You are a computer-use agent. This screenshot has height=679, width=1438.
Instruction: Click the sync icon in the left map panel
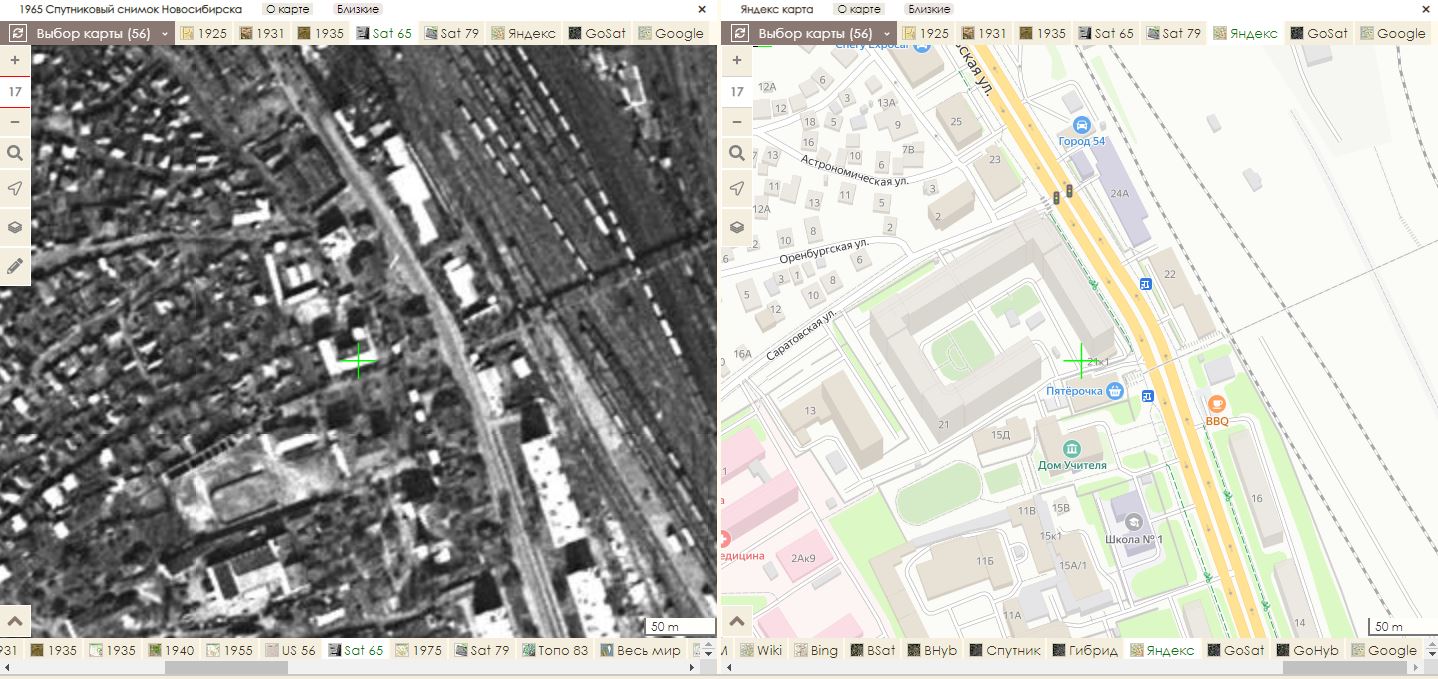(x=17, y=33)
